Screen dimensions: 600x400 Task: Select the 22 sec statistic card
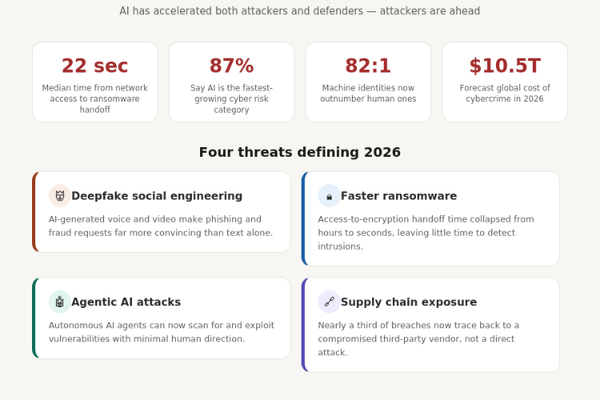click(x=95, y=82)
